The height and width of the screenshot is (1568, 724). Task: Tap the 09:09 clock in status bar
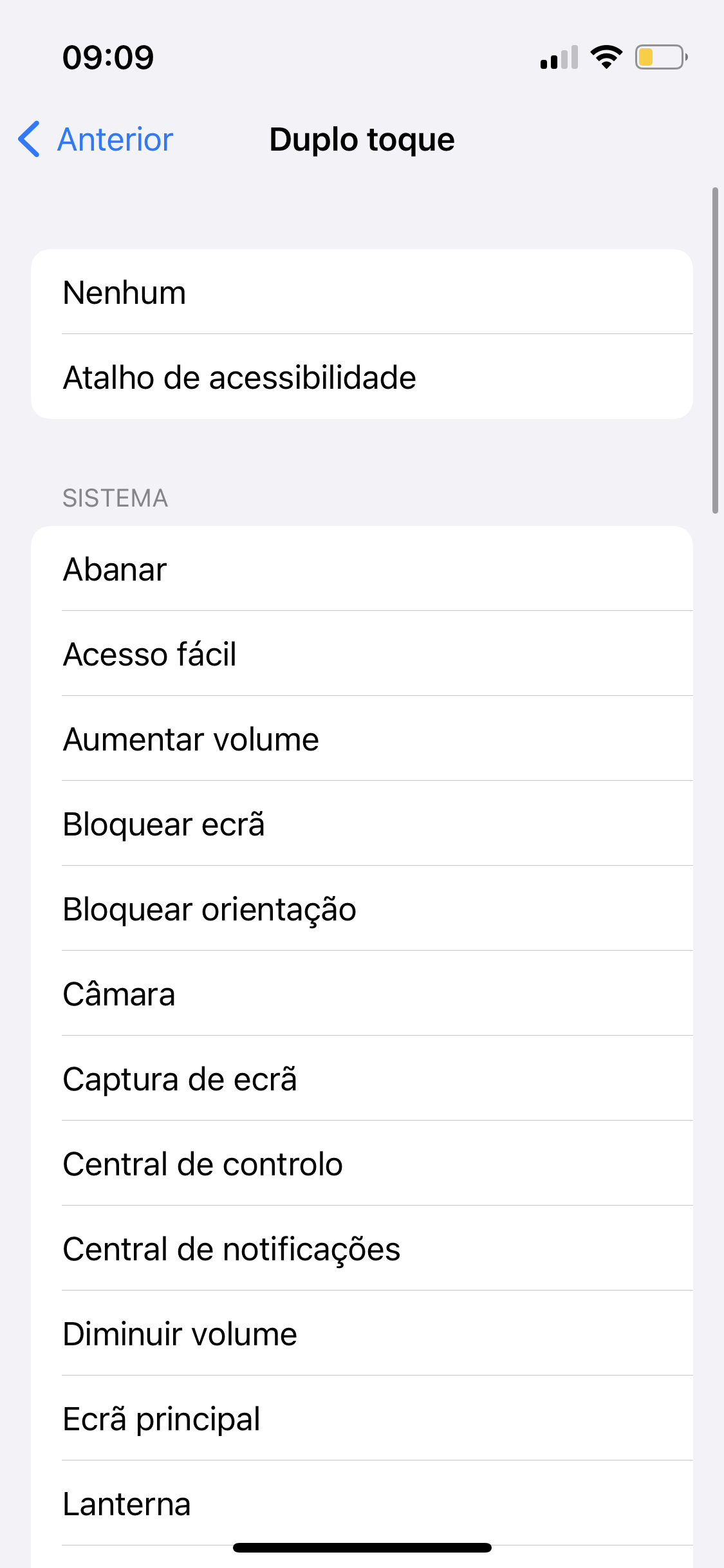[108, 58]
